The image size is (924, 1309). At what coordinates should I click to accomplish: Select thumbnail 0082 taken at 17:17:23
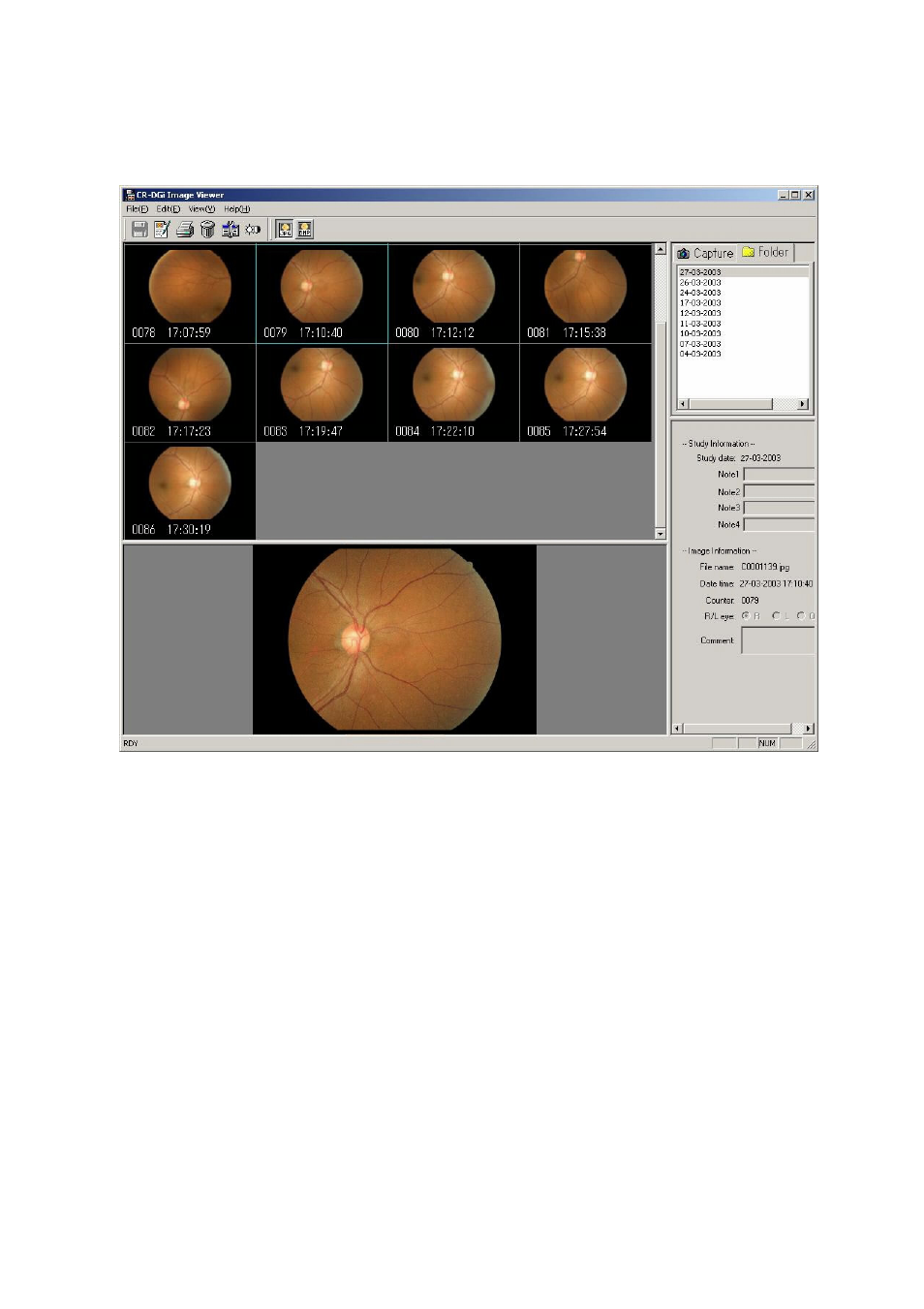[190, 392]
